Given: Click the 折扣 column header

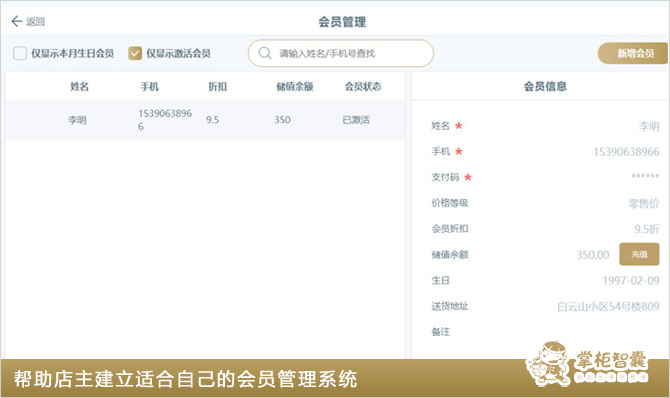Looking at the screenshot, I should (217, 87).
